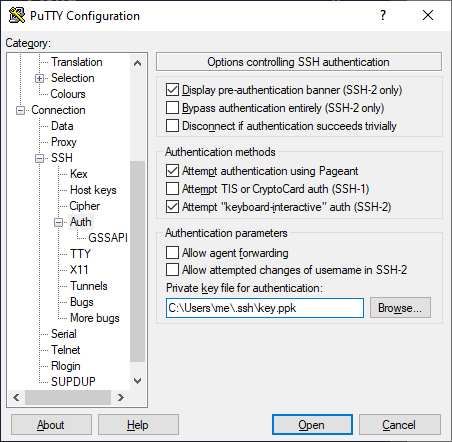Close the PuTTY Configuration window
This screenshot has height=442, width=452.
pyautogui.click(x=428, y=15)
